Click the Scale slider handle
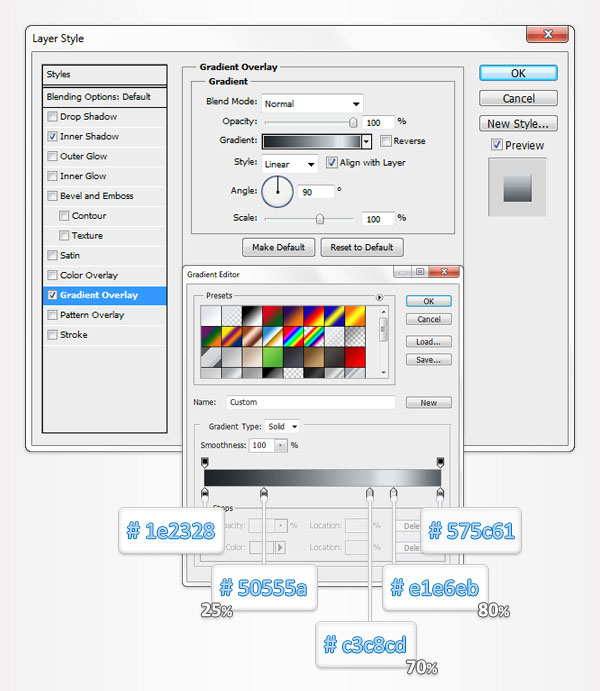This screenshot has width=600, height=691. pyautogui.click(x=320, y=219)
